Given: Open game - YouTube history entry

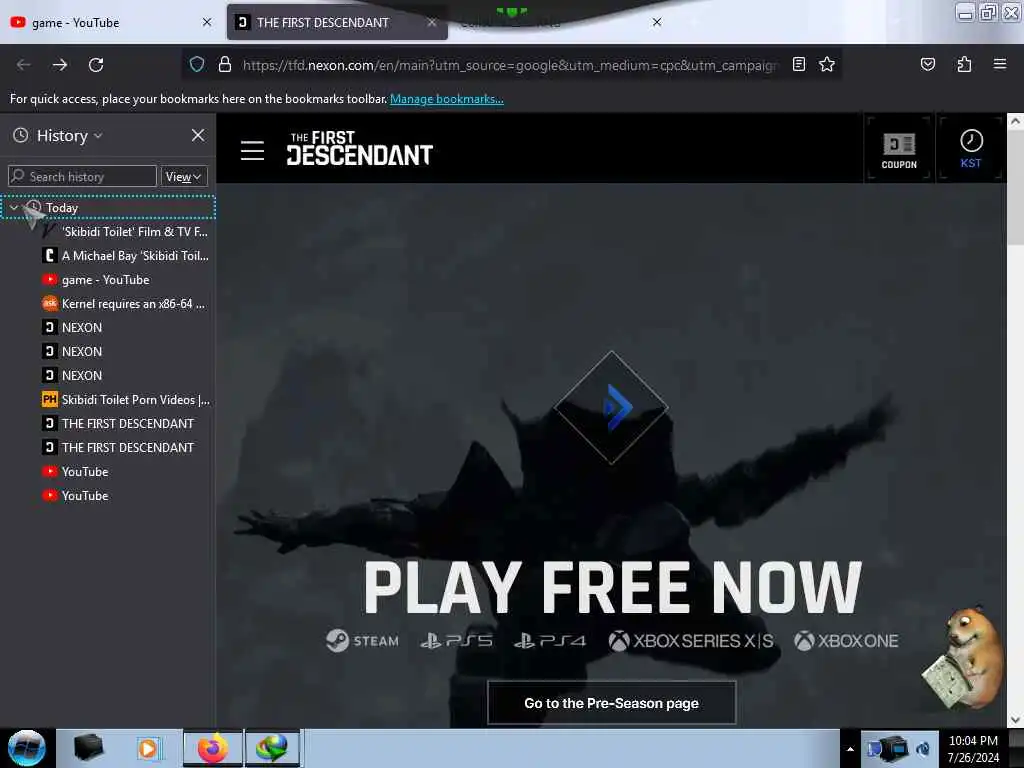Looking at the screenshot, I should (x=96, y=280).
